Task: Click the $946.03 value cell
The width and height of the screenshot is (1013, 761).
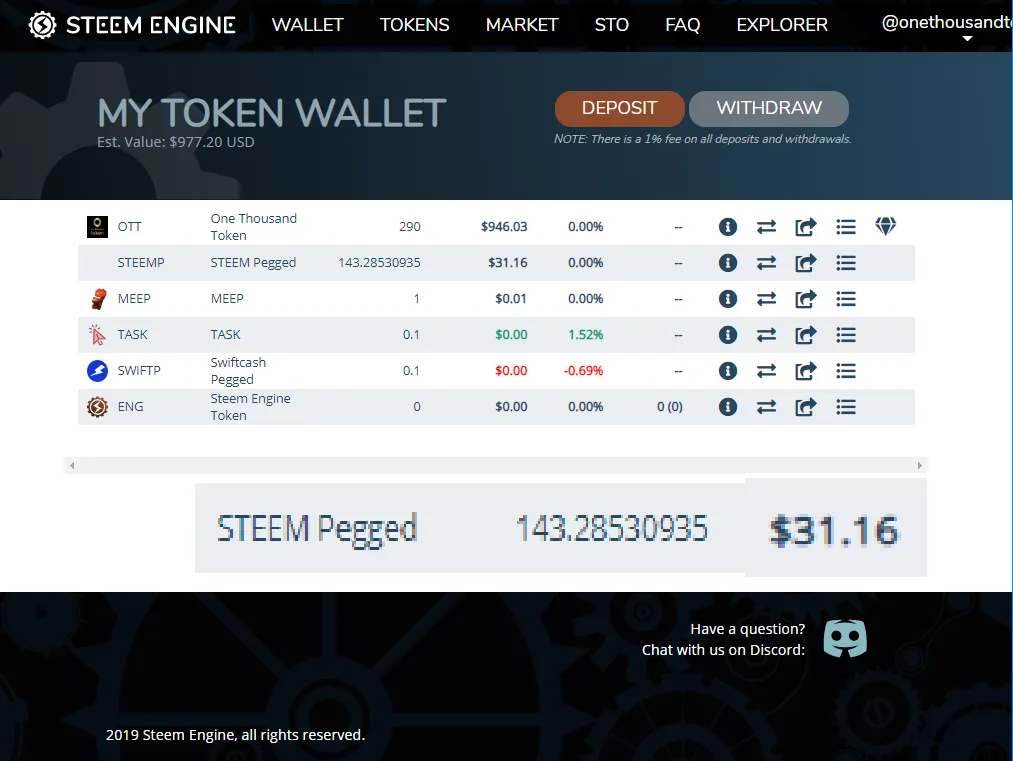Action: point(504,227)
